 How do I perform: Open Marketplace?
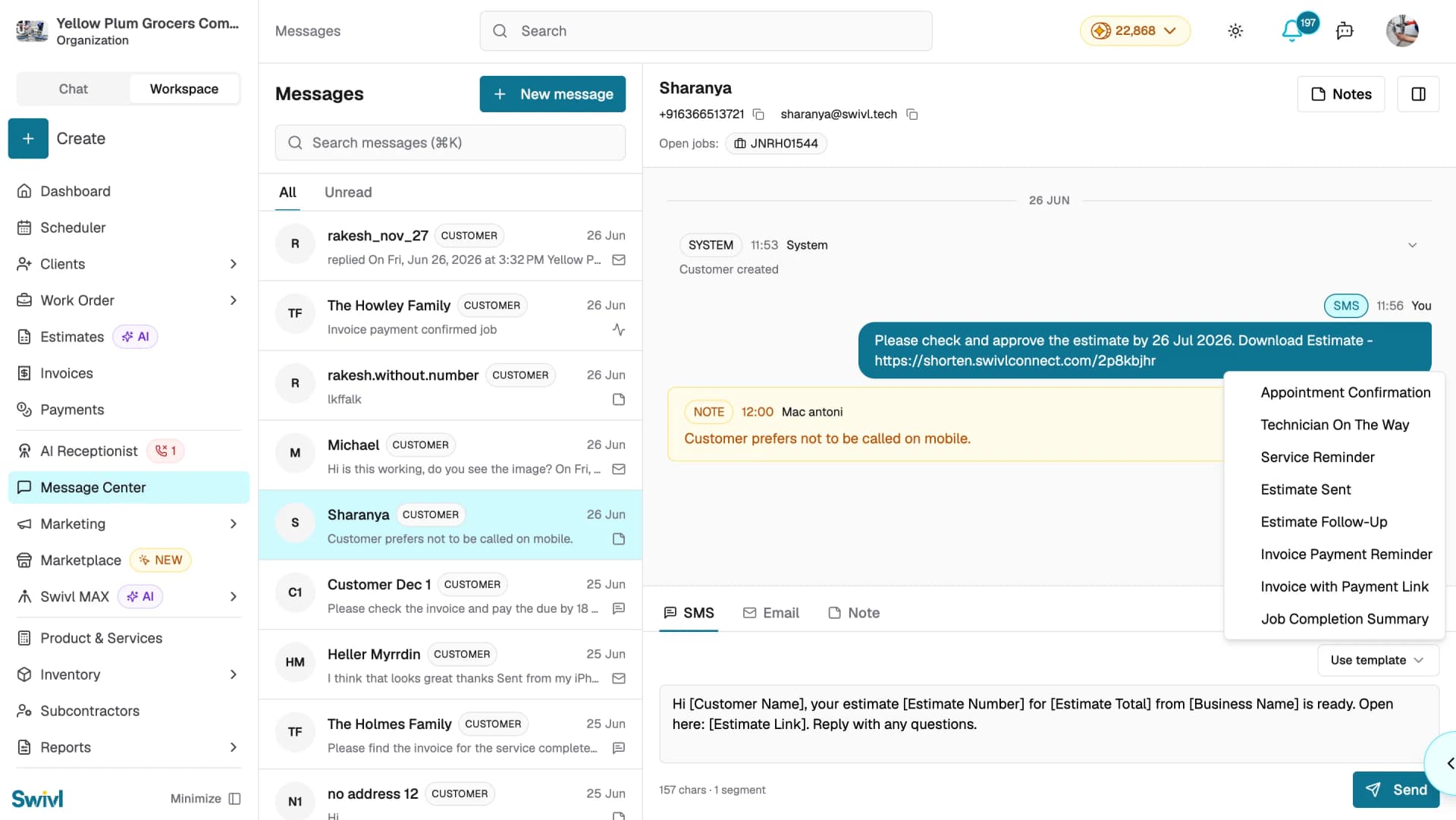pos(129,561)
